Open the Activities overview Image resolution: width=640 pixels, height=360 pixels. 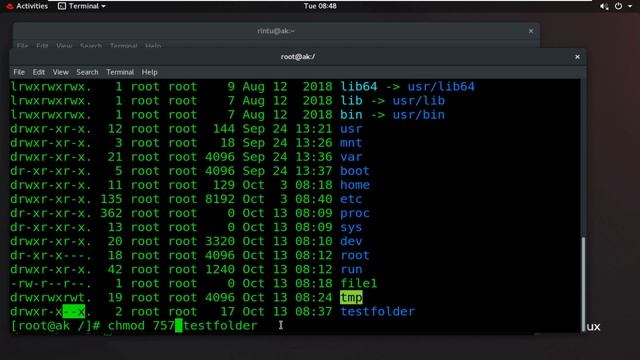click(x=27, y=6)
